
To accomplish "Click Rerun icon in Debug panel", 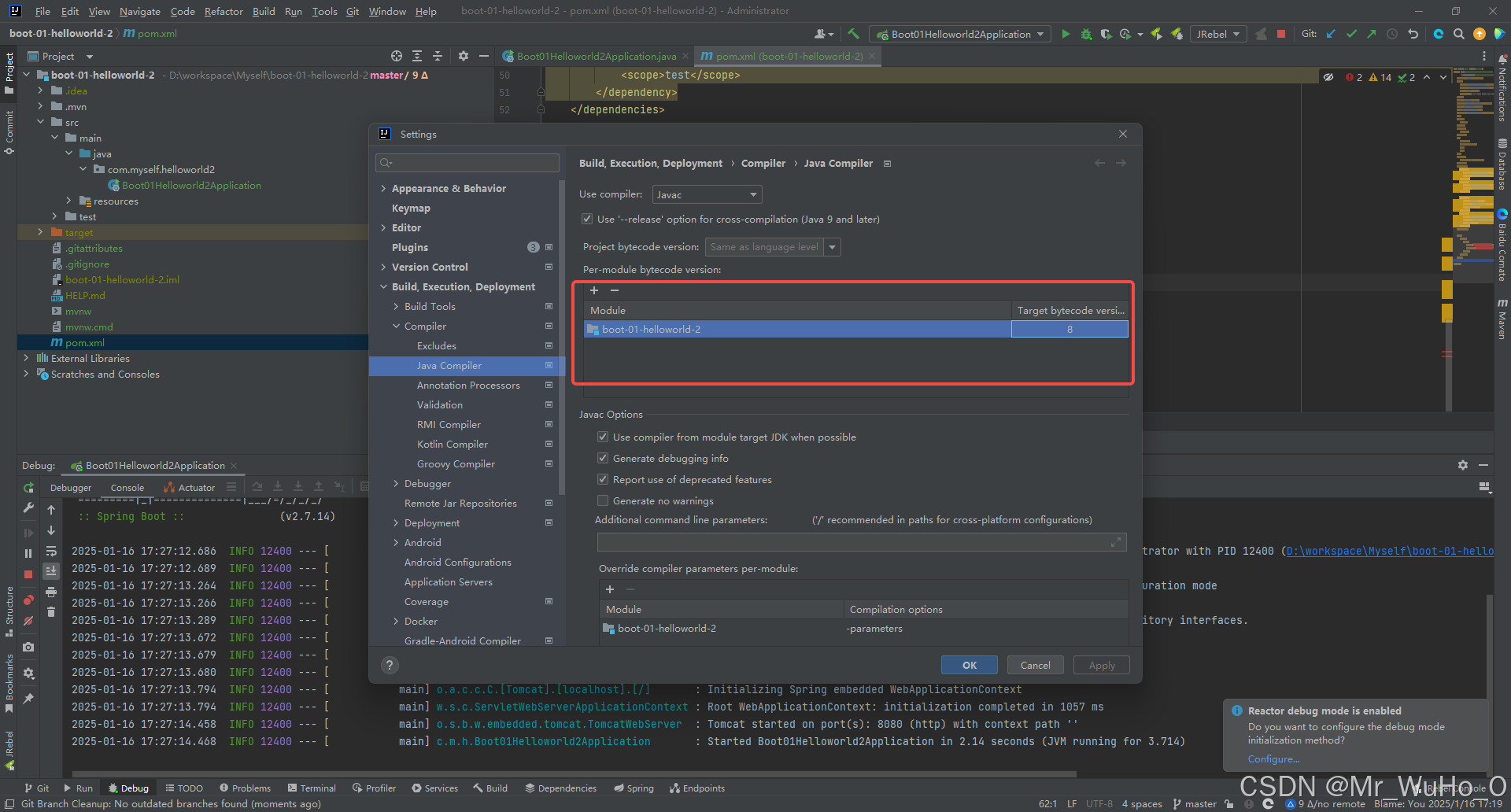I will (x=28, y=488).
